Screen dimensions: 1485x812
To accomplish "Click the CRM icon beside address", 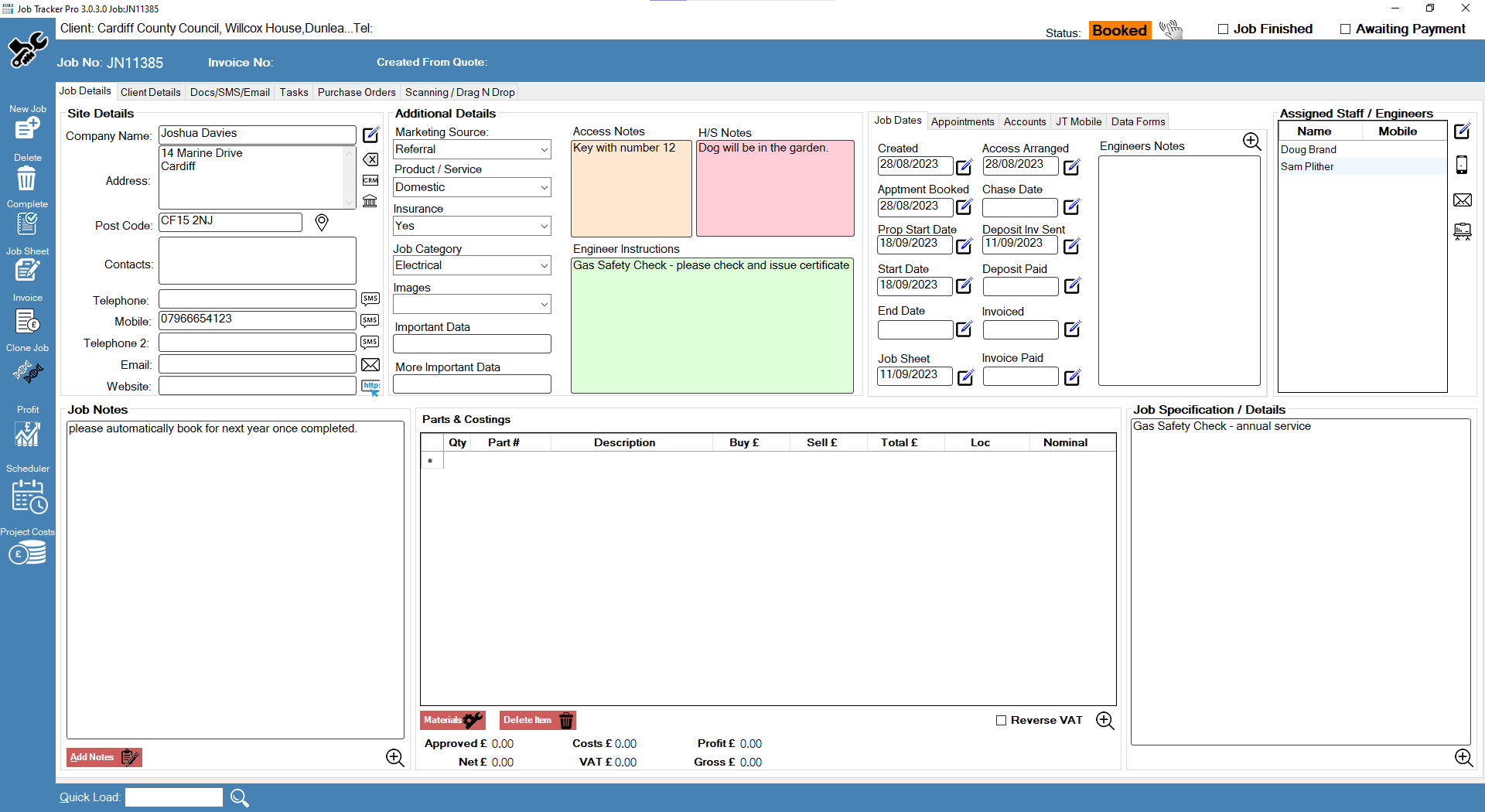I will (370, 180).
